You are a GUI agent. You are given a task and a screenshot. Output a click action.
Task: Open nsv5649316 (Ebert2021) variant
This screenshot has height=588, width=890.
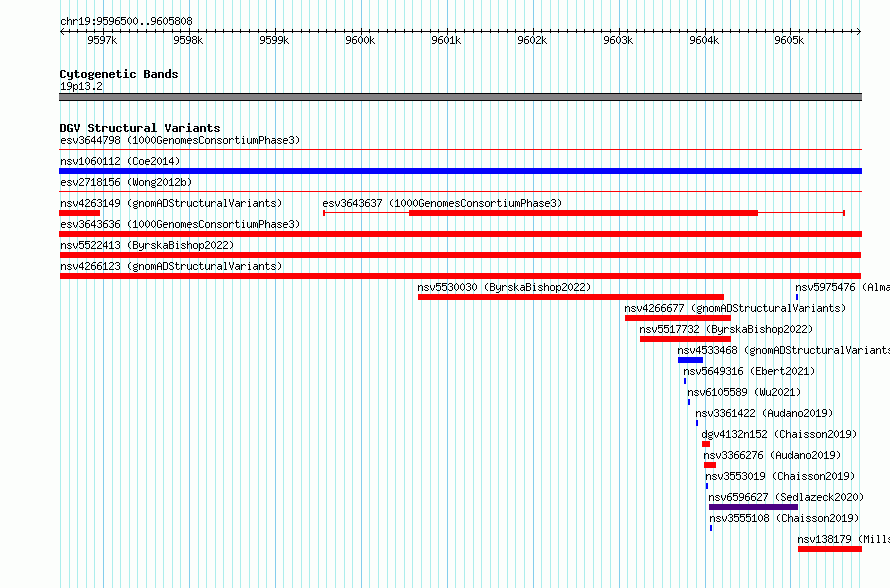[749, 371]
